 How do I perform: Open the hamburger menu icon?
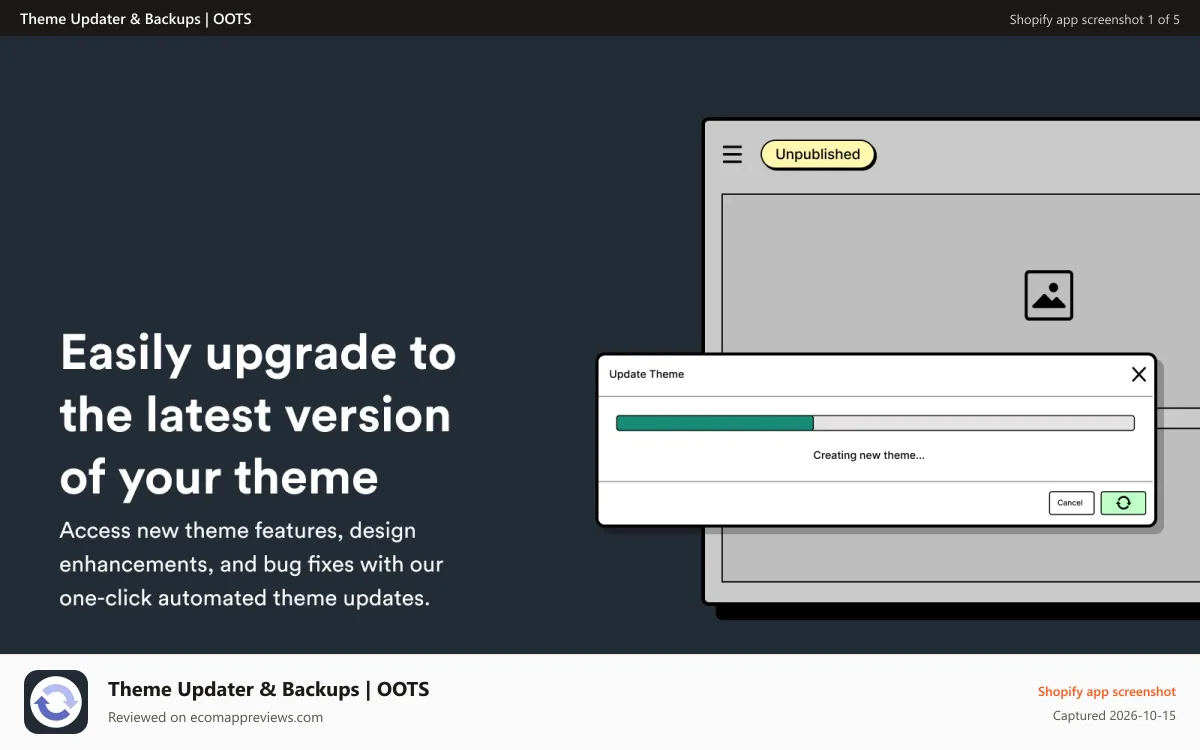(732, 154)
